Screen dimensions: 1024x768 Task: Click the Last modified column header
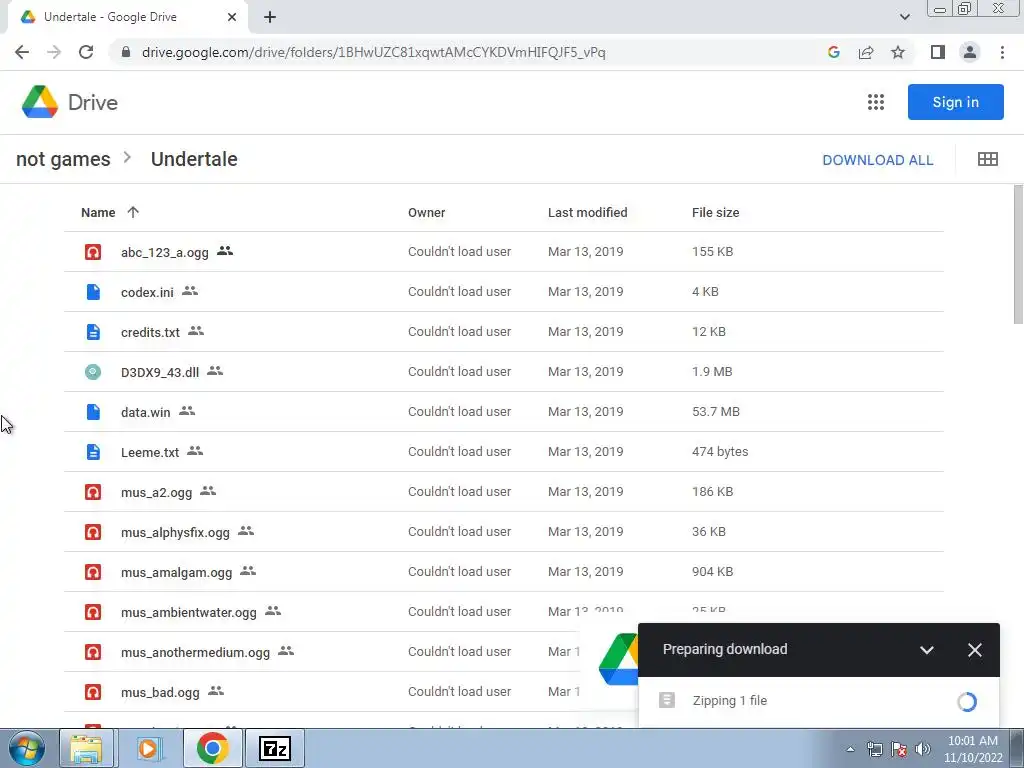(587, 212)
